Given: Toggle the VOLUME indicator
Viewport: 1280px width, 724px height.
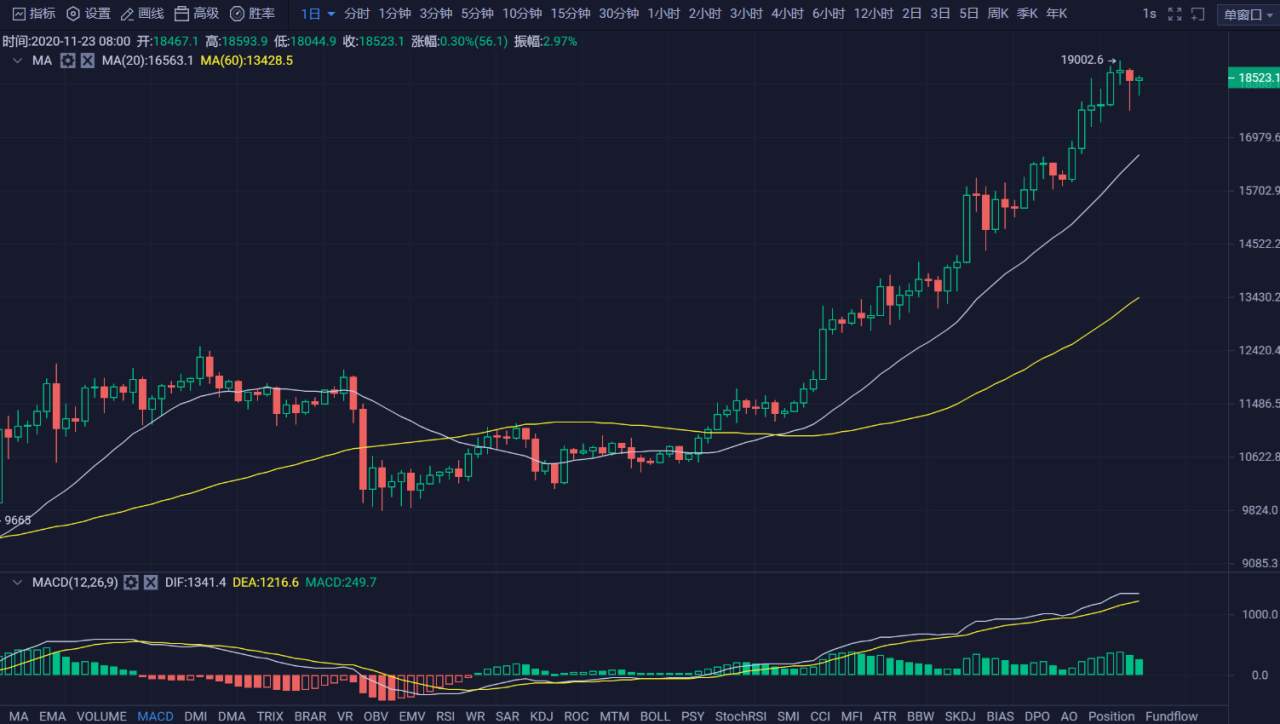Looking at the screenshot, I should point(102,716).
